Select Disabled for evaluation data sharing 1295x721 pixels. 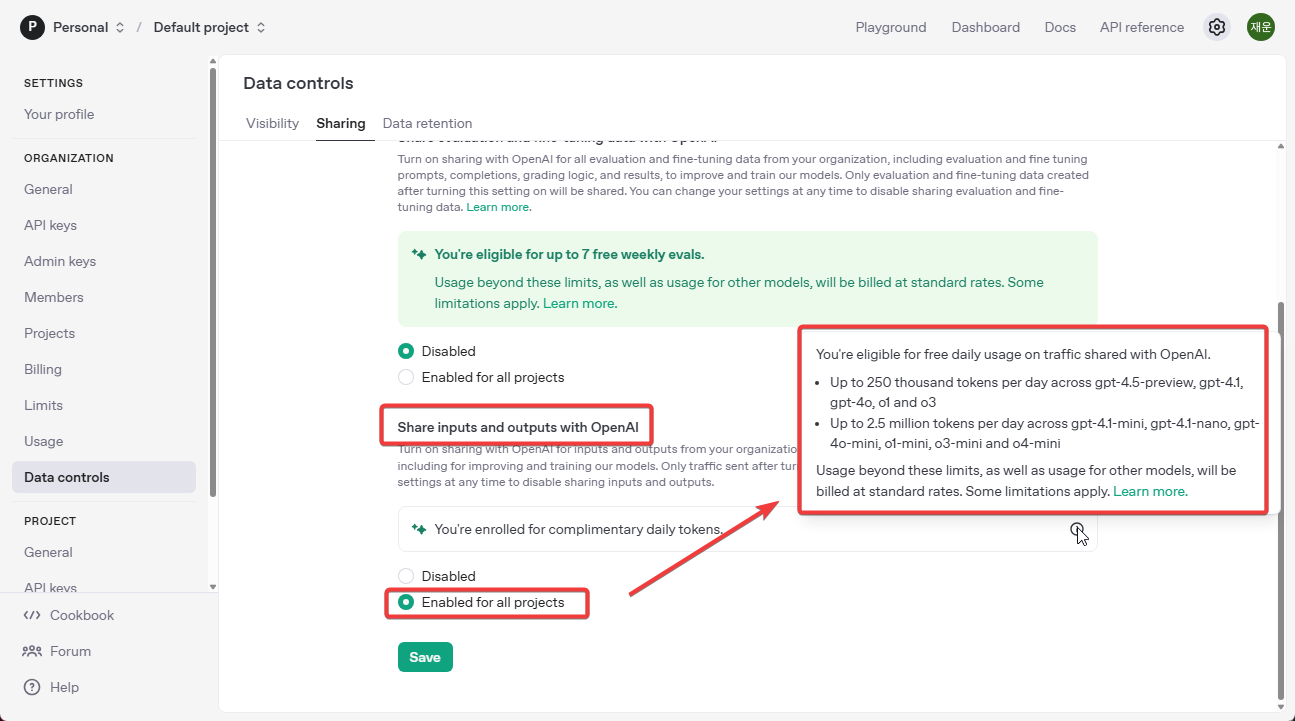[406, 351]
